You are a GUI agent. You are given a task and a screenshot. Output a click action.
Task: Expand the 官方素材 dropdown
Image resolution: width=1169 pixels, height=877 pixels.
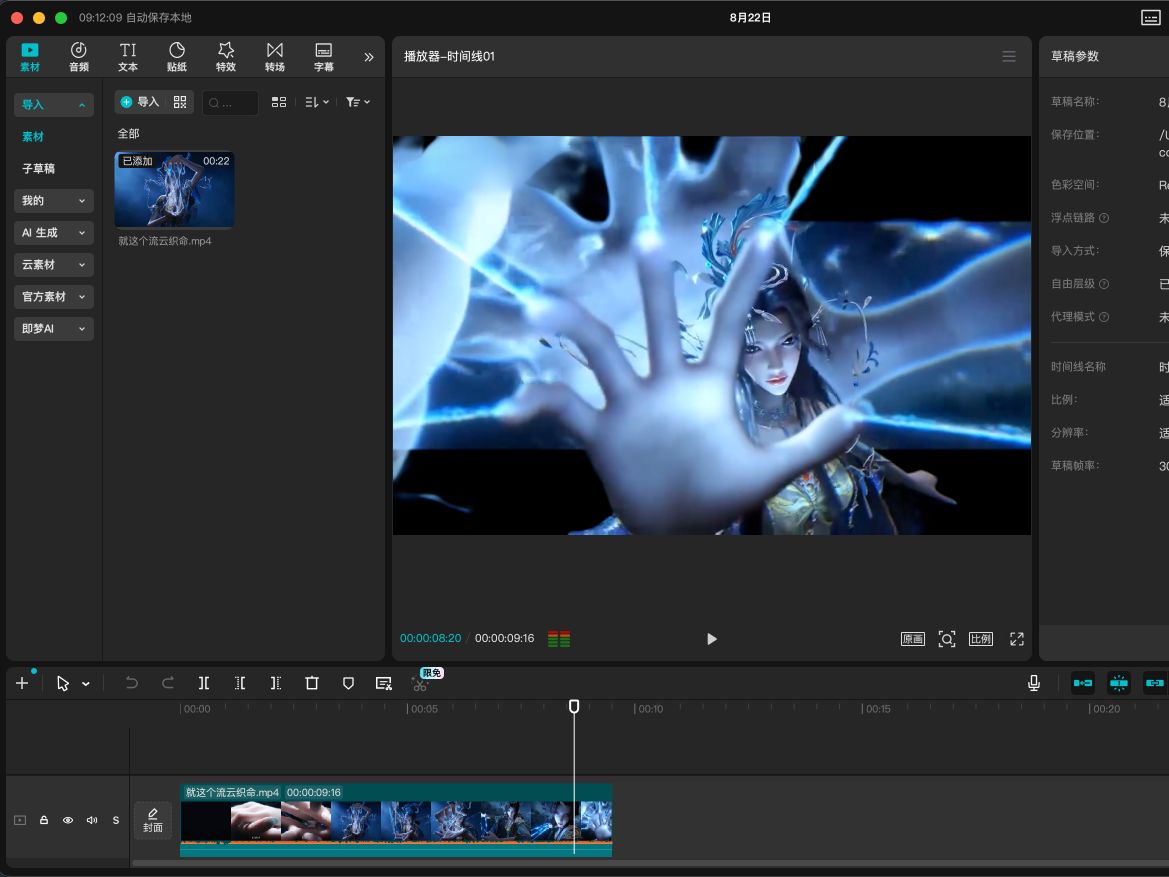[54, 297]
